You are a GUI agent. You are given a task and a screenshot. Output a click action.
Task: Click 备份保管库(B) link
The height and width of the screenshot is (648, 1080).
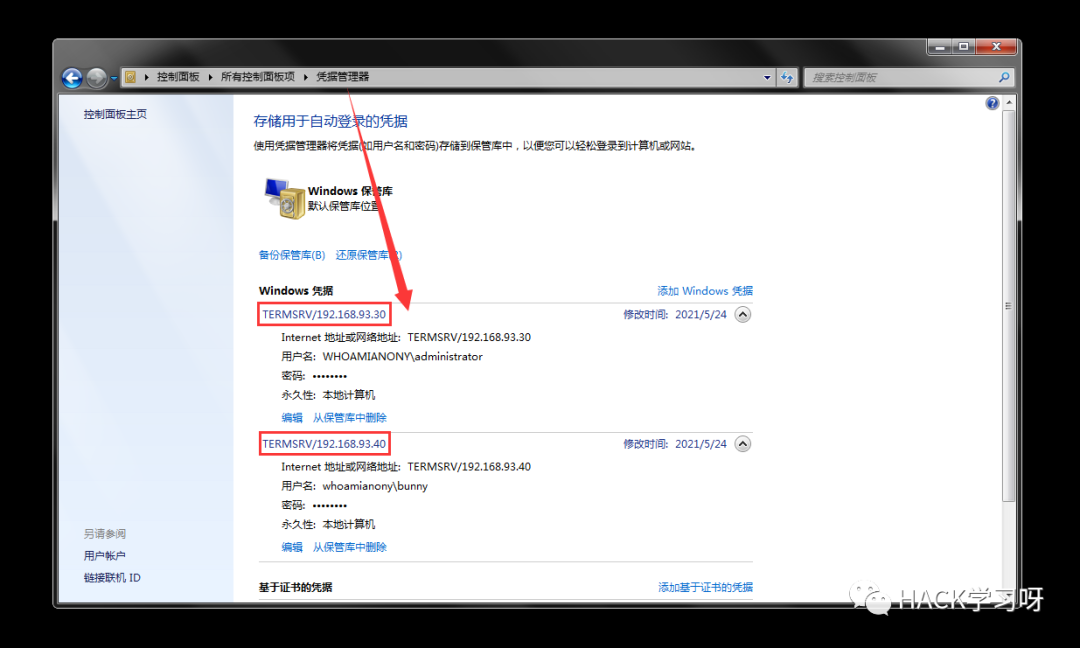(292, 255)
